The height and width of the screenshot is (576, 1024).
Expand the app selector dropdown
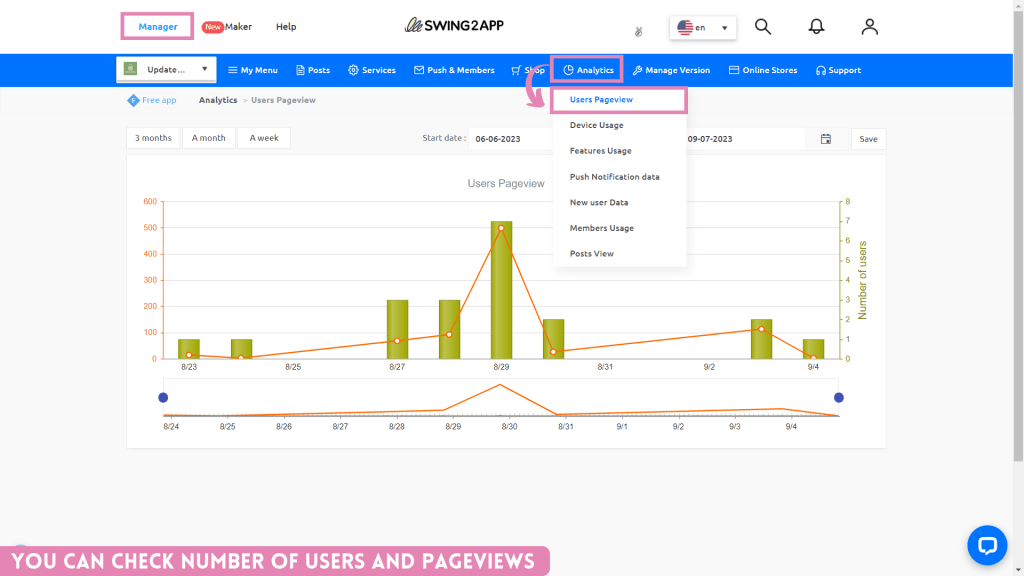click(166, 70)
